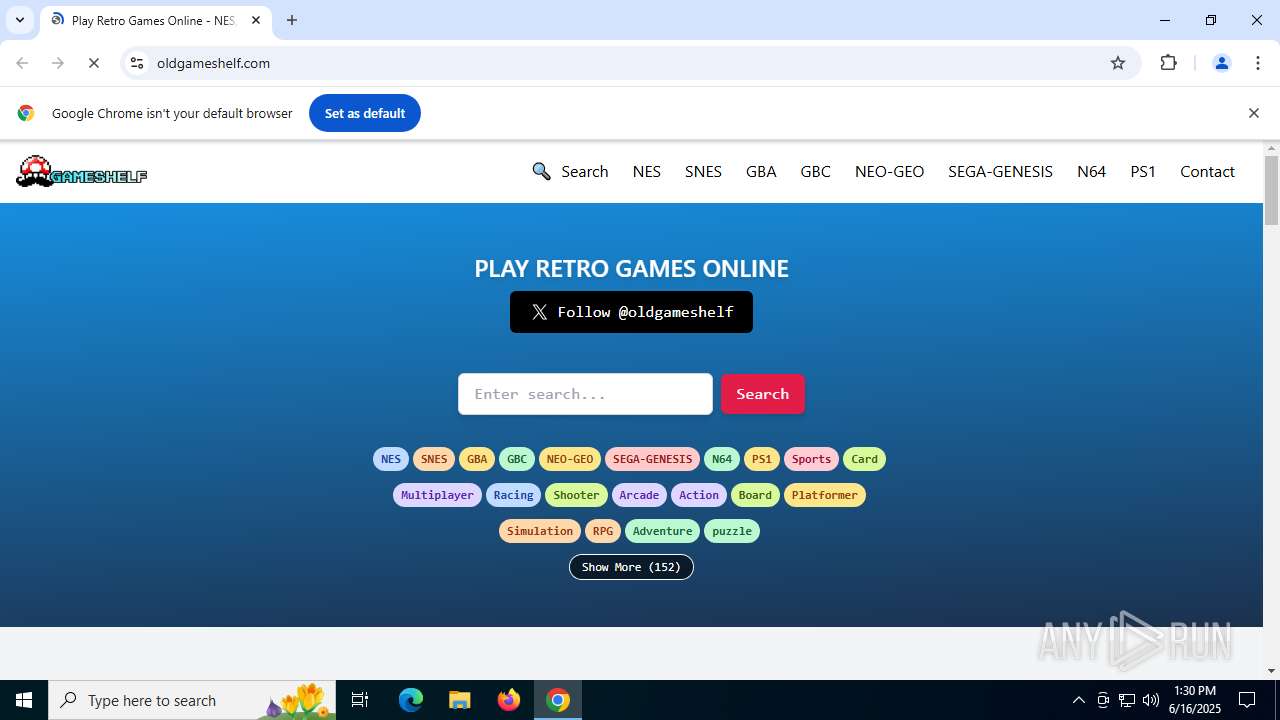Open the Contact navigation link

click(x=1207, y=171)
